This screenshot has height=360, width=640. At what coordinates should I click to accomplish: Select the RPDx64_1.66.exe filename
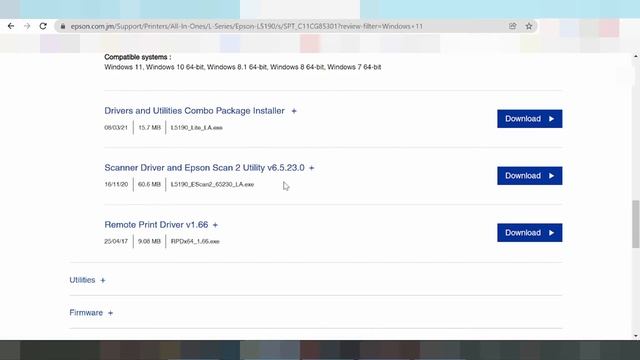coord(195,242)
